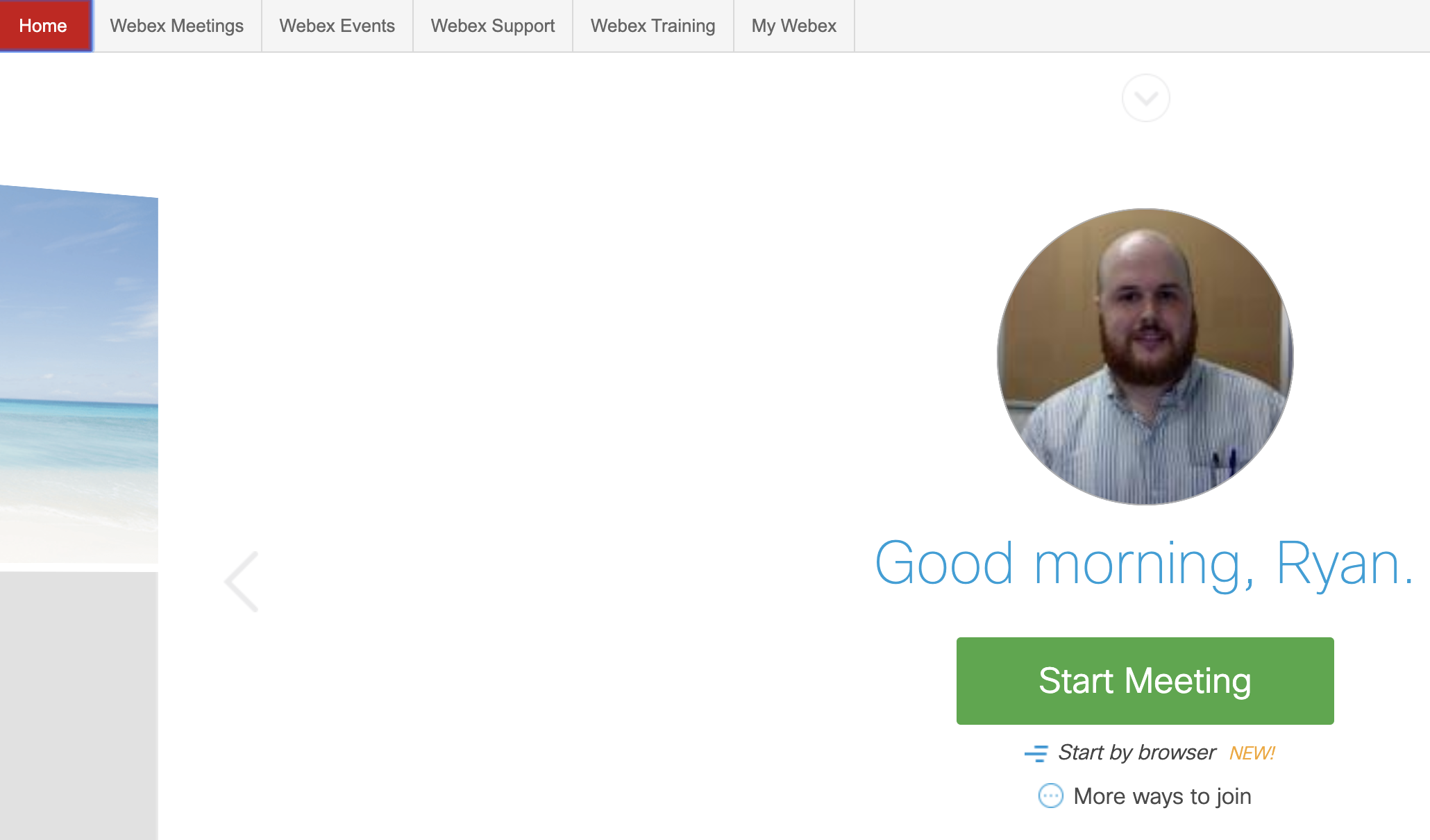Switch to the Webex Meetings tab
Screen dimensions: 1430x840
pos(177,26)
